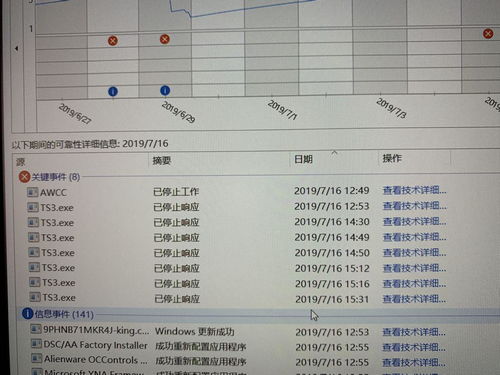
Task: Click the blue info icon under 2019/6/29
Action: pyautogui.click(x=165, y=90)
